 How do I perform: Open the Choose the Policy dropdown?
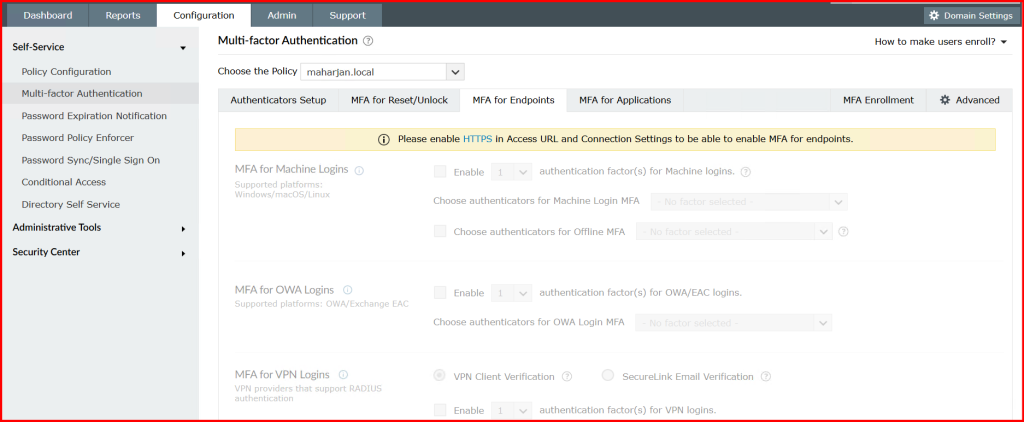455,72
